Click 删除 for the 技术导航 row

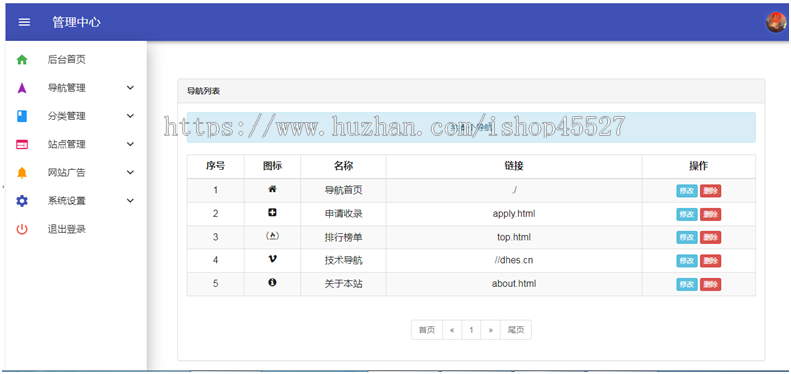(x=710, y=261)
